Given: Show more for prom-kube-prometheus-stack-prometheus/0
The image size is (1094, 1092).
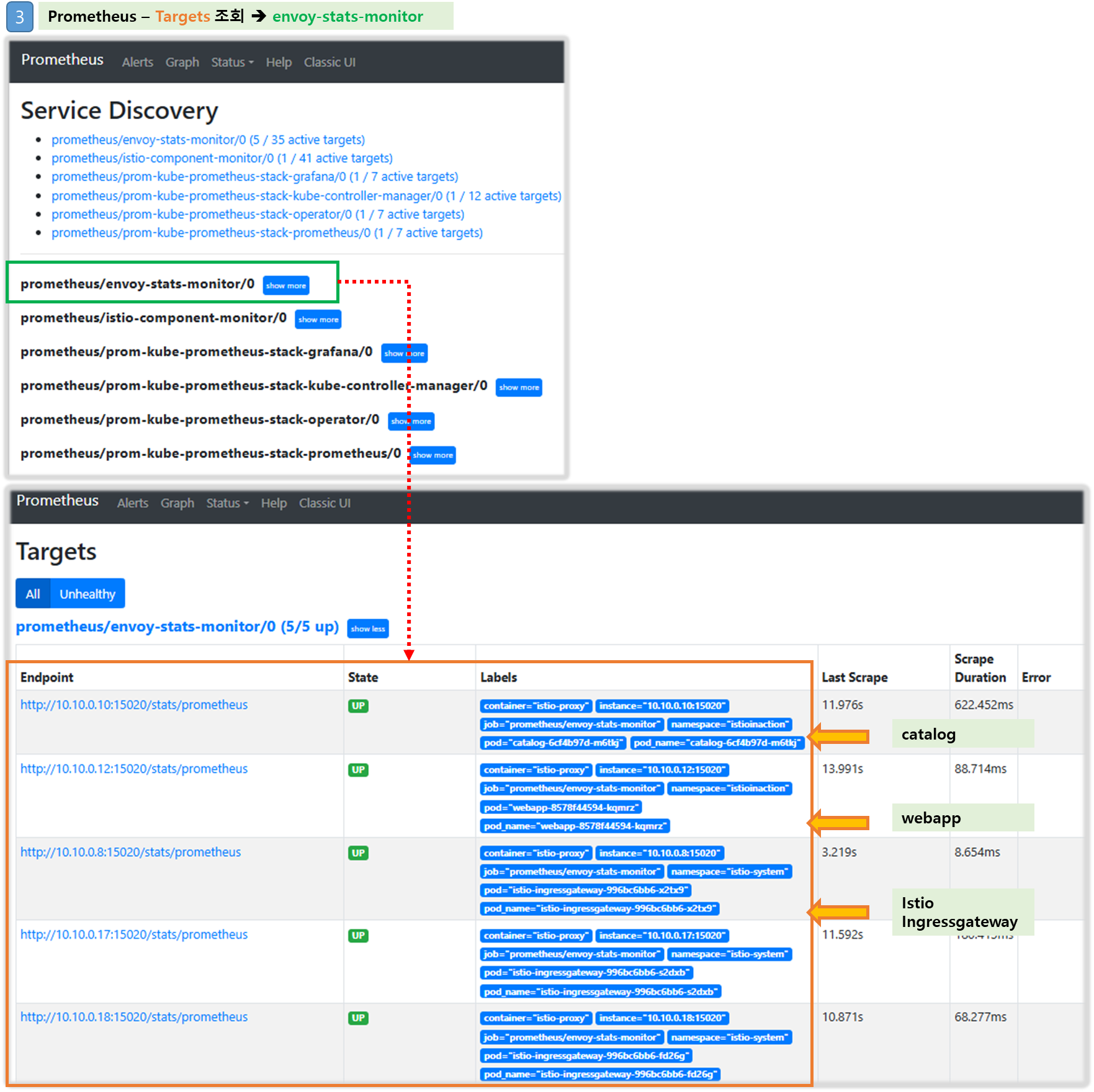Looking at the screenshot, I should tap(433, 455).
